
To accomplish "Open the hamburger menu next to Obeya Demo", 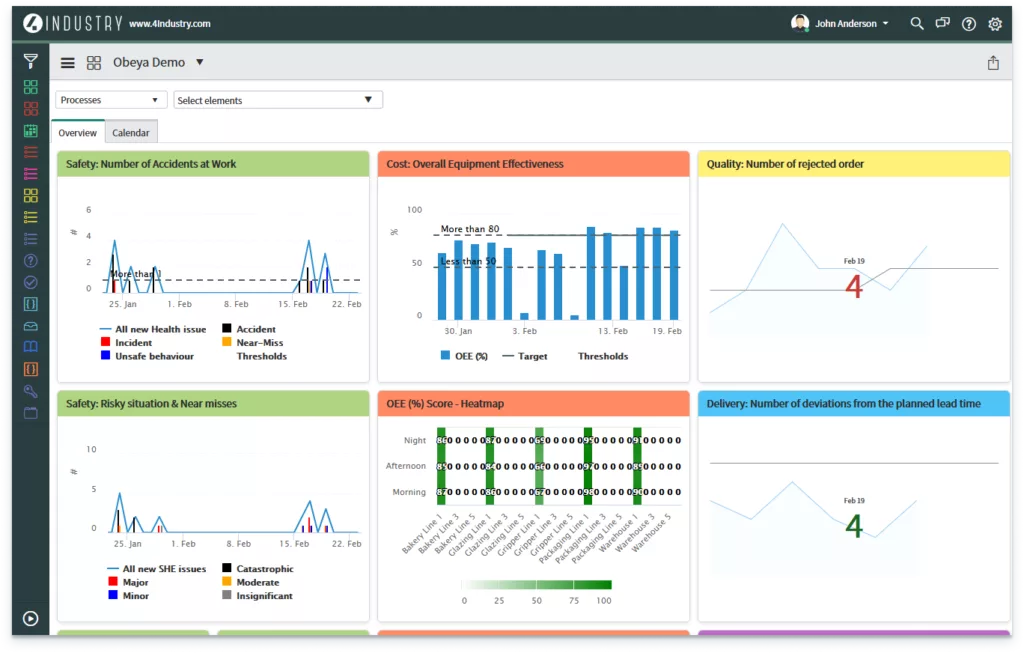I will [x=67, y=63].
